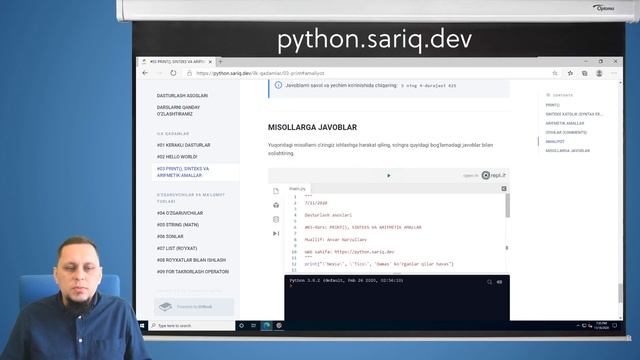Run the embedded repl.it code with play button
The width and height of the screenshot is (640, 360).
click(x=389, y=176)
